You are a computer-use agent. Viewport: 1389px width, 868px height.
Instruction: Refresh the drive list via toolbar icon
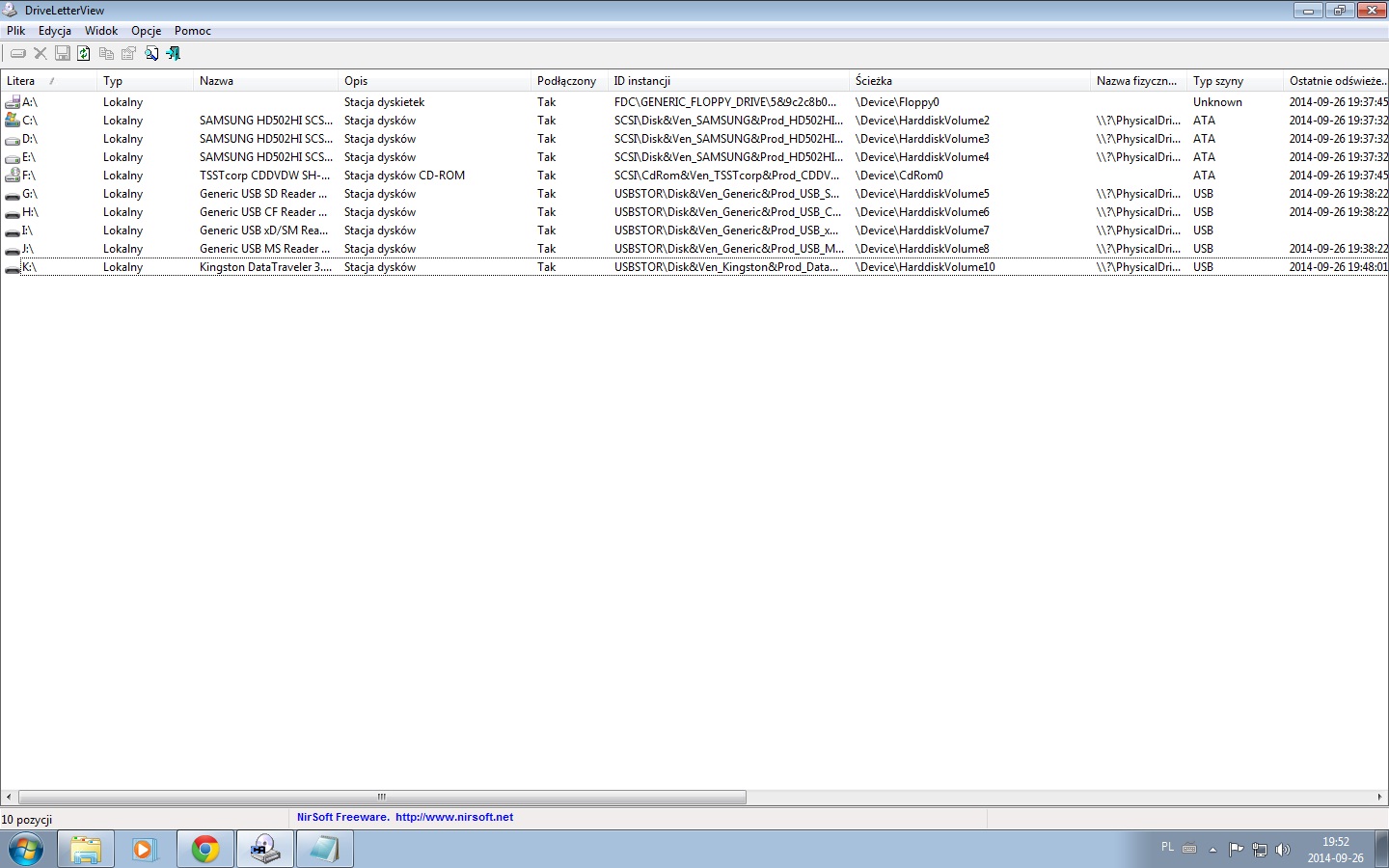(x=84, y=54)
